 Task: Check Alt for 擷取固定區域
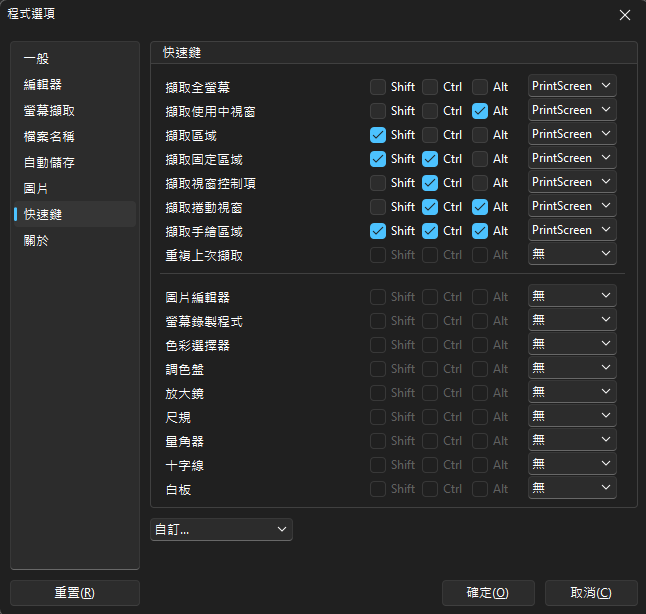[480, 159]
